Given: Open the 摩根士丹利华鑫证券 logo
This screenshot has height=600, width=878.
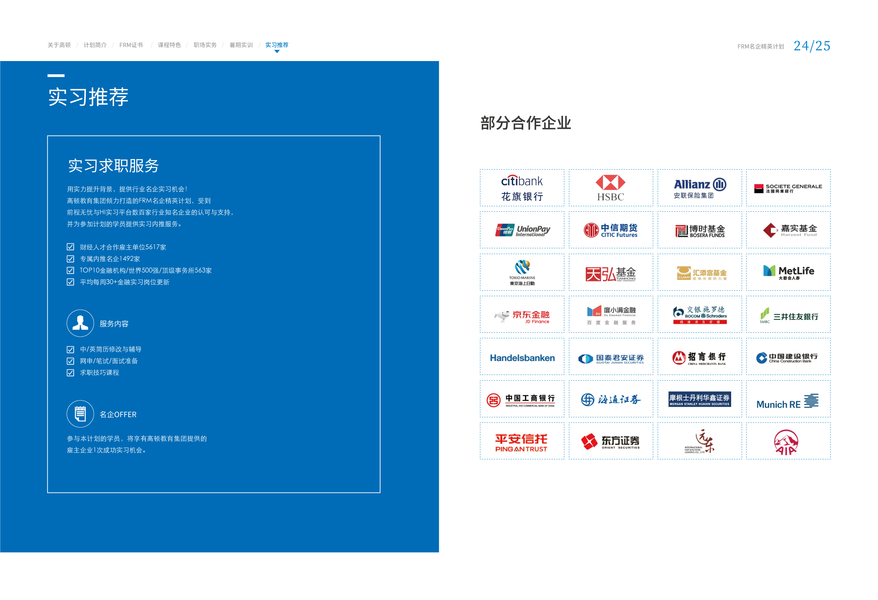Looking at the screenshot, I should tap(699, 400).
